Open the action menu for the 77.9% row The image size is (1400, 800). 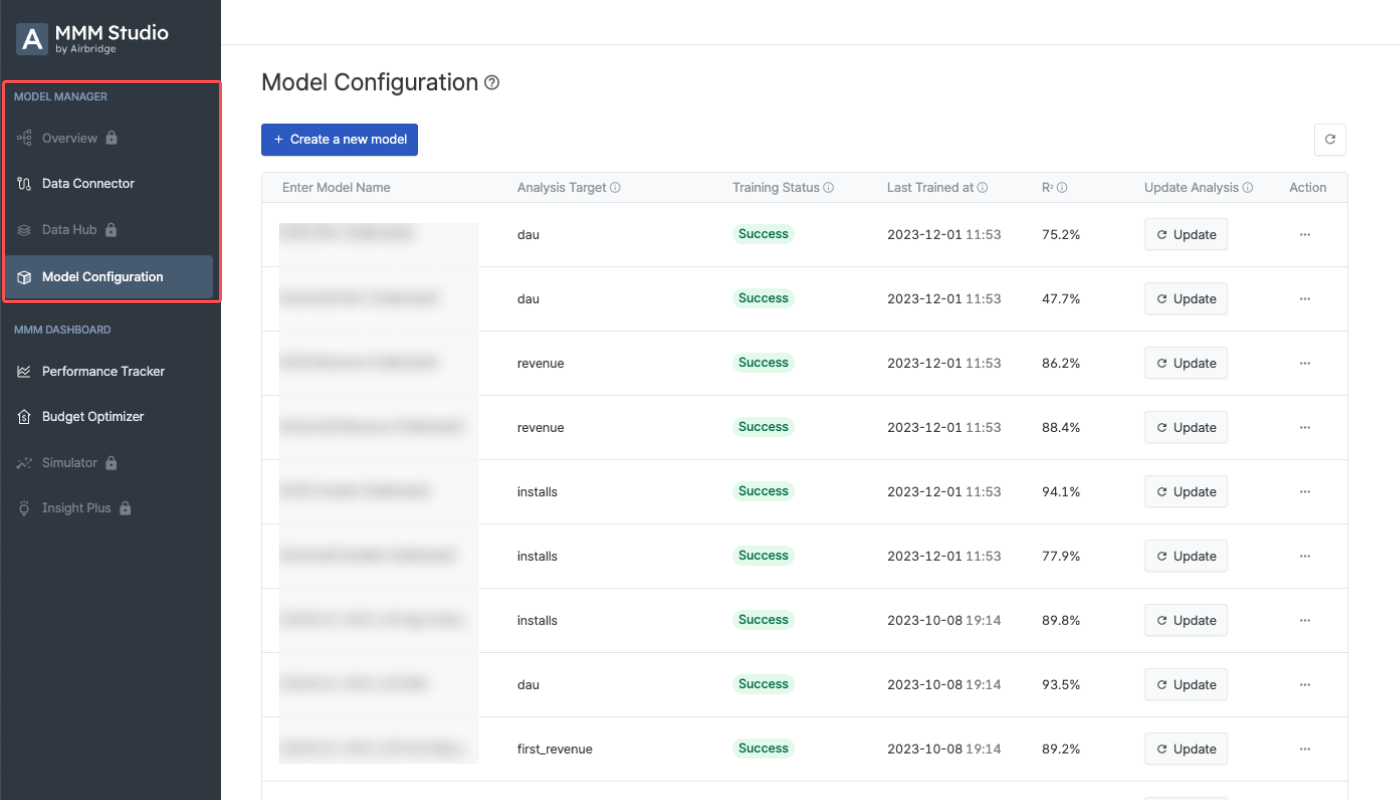(1305, 556)
